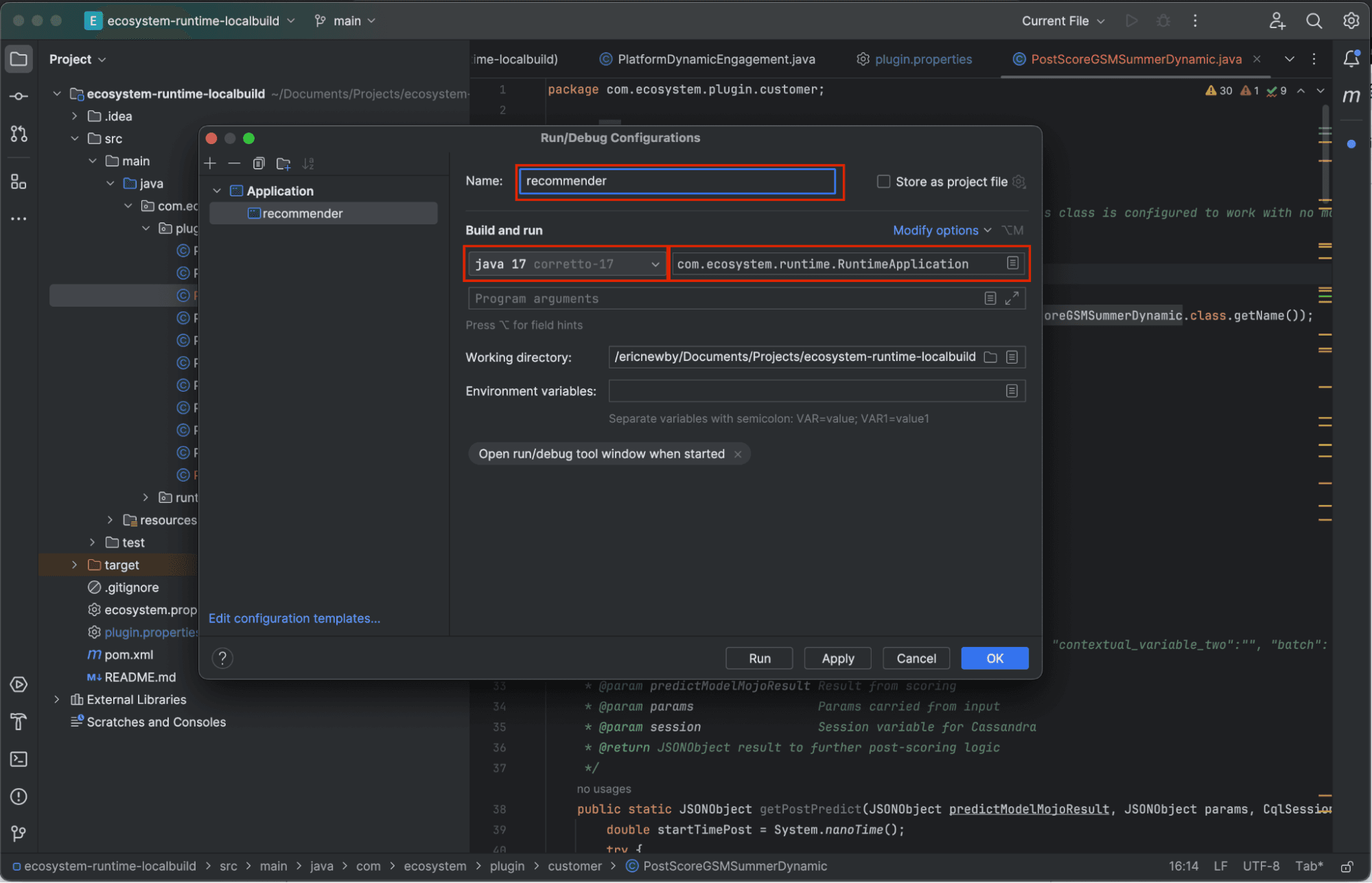This screenshot has height=883, width=1372.
Task: Open the Maven tool window
Action: point(1351,96)
